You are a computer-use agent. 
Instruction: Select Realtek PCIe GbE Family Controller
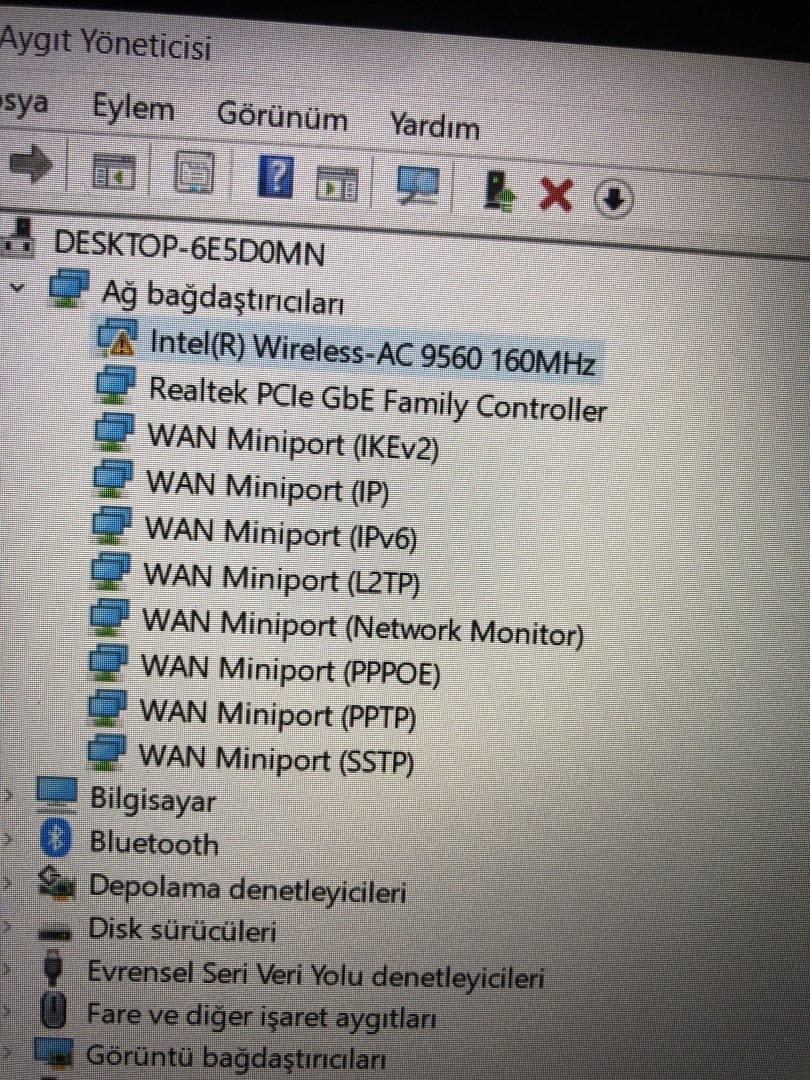pos(377,400)
